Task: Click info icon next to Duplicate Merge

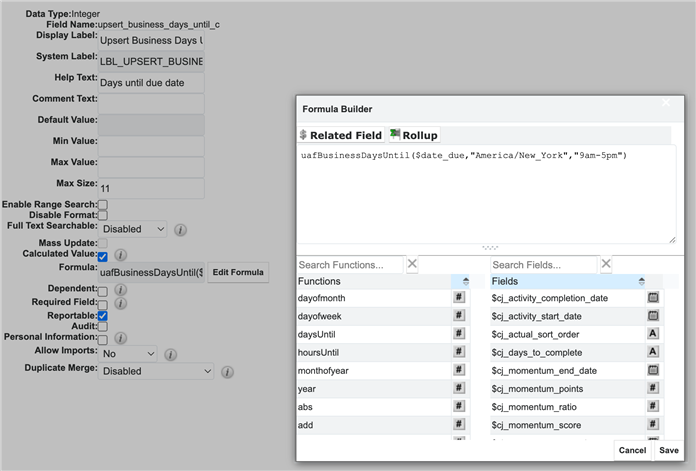Action: click(x=227, y=372)
